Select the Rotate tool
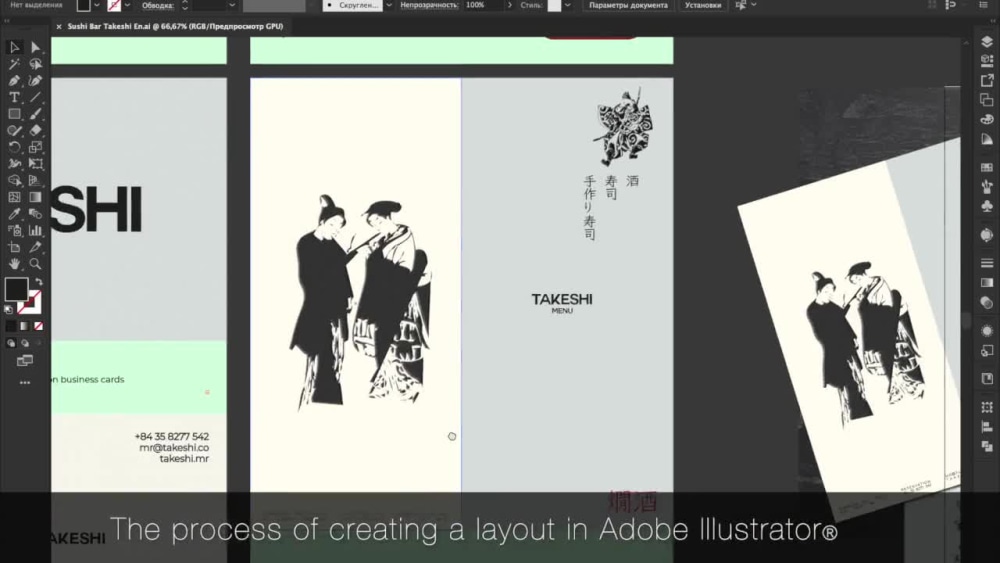Image resolution: width=1000 pixels, height=563 pixels. tap(15, 147)
